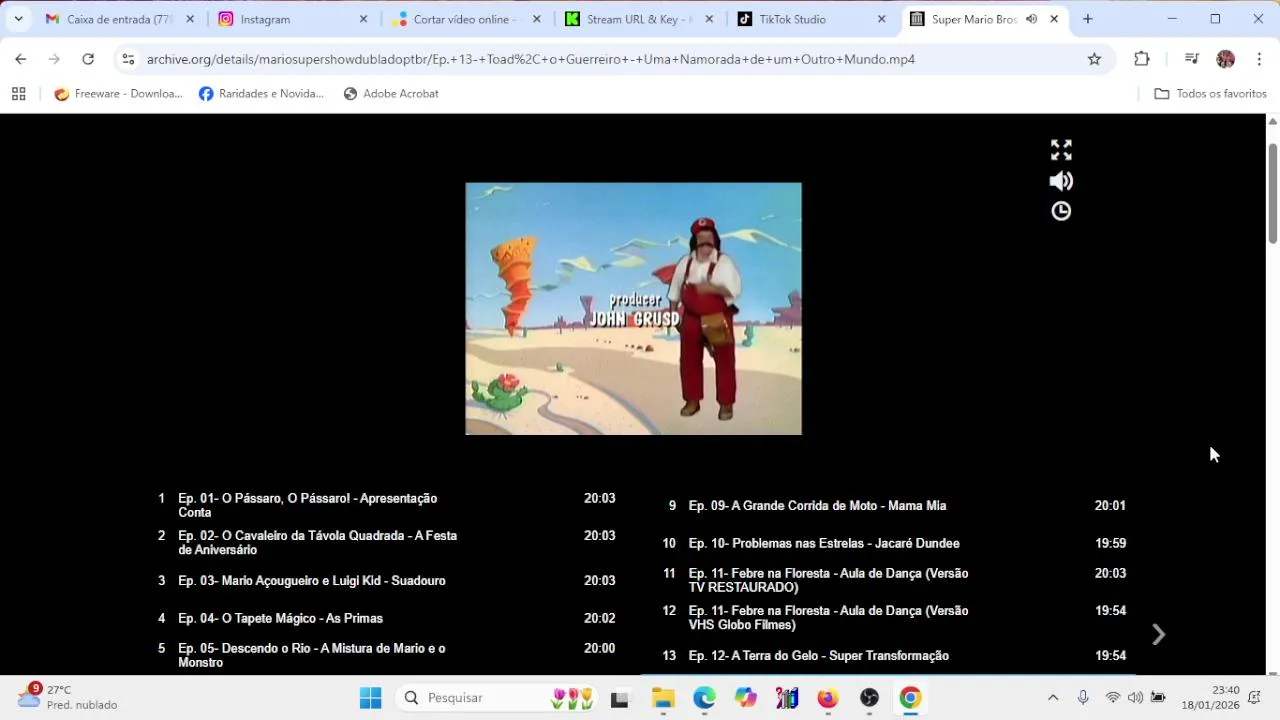Play Ep. 04- O Tapete Mágico
1280x720 pixels.
click(x=387, y=618)
